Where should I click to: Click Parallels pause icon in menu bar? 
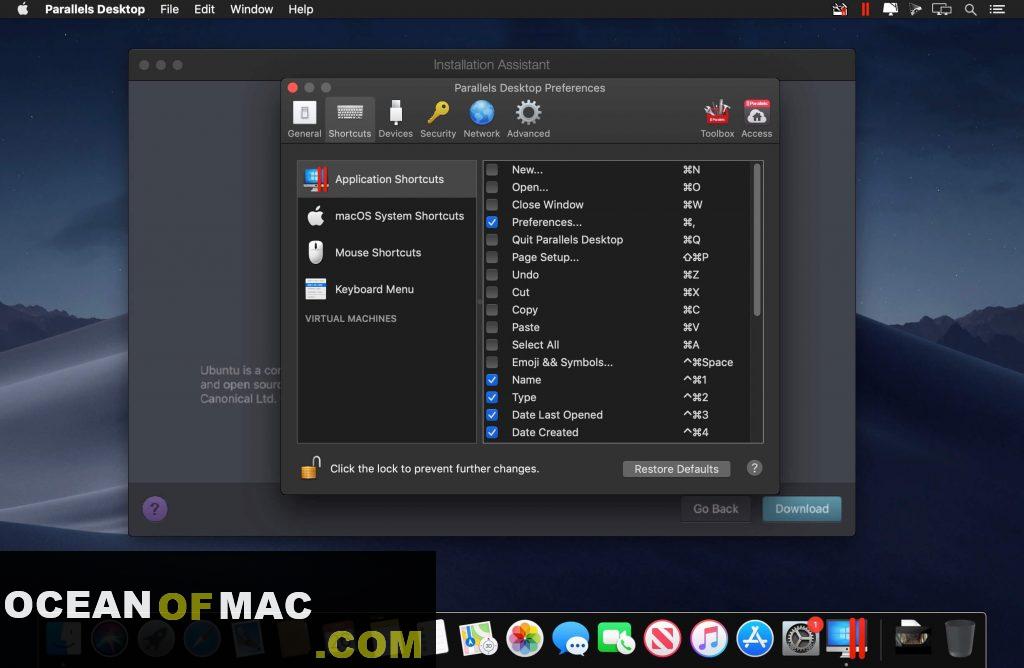click(x=865, y=9)
